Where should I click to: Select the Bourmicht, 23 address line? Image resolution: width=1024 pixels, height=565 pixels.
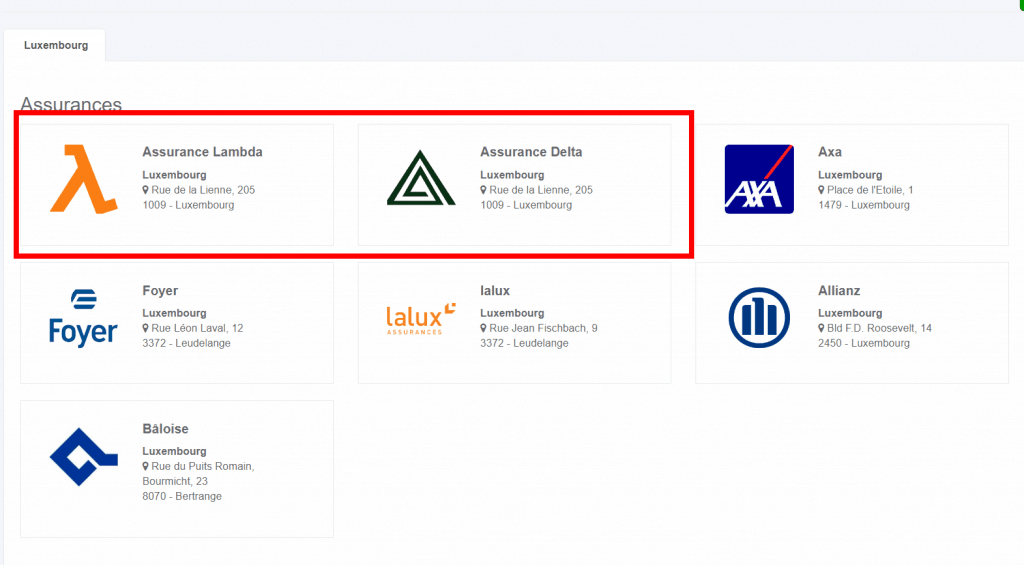point(175,481)
